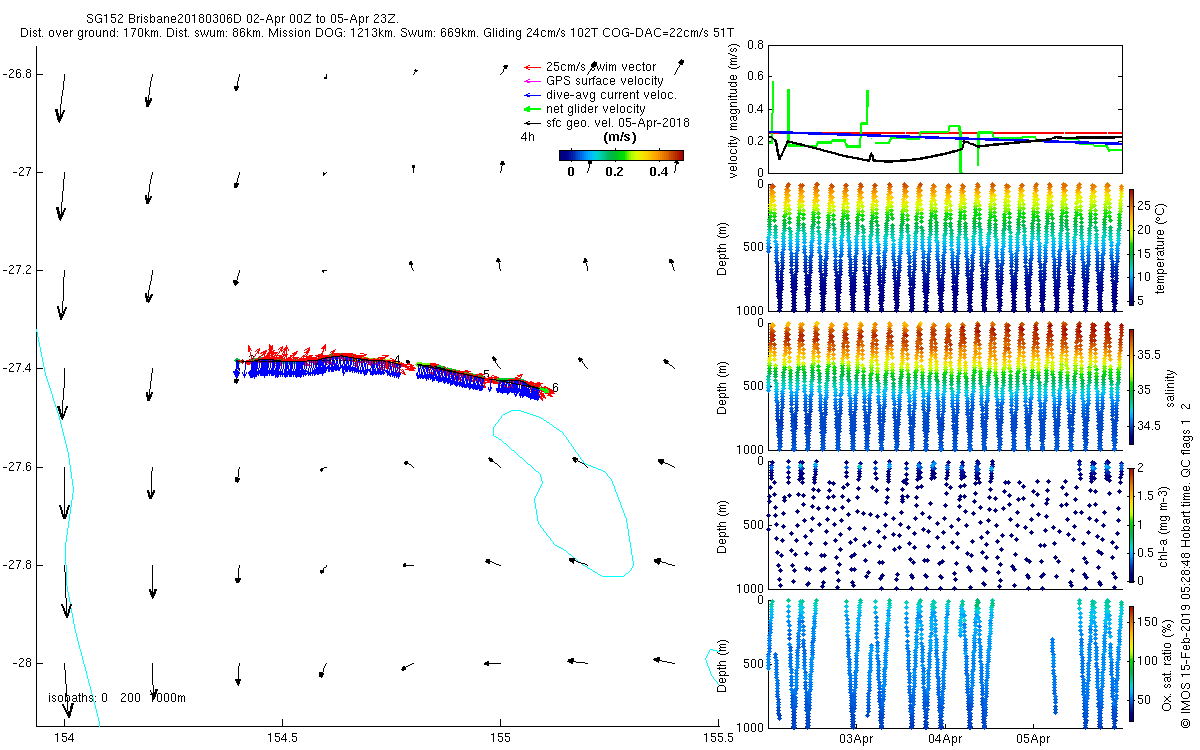Select the 'GPS surface velocity' legend label

coord(604,81)
